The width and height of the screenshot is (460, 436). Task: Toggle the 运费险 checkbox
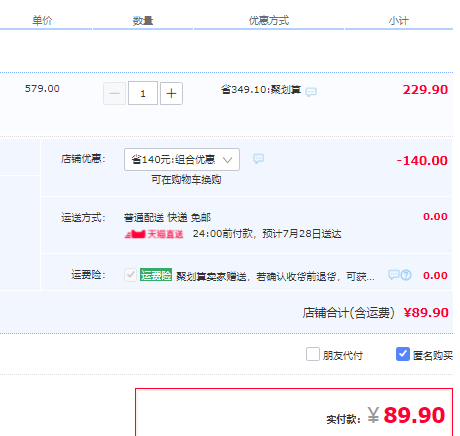click(130, 275)
